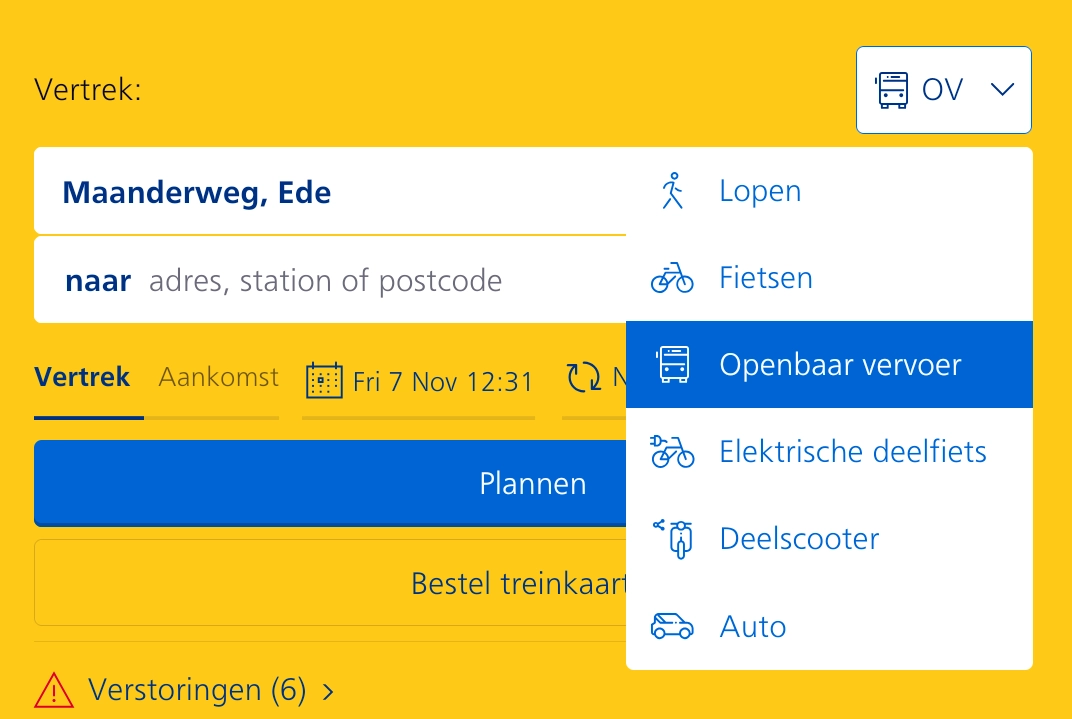1072x719 pixels.
Task: Choose Lopen from the transport menu
Action: click(x=760, y=191)
